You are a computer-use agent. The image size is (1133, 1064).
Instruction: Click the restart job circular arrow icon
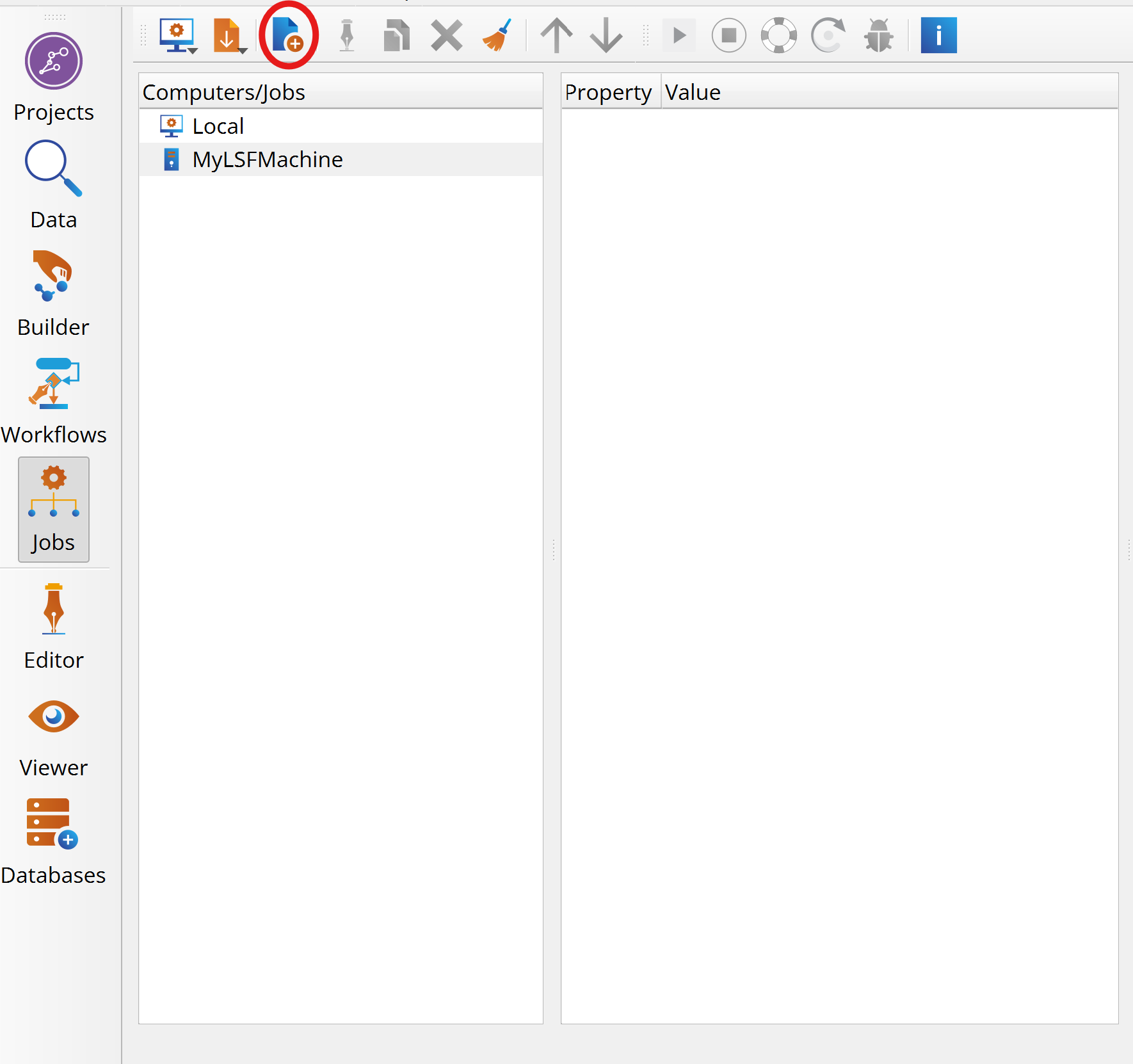coord(828,35)
